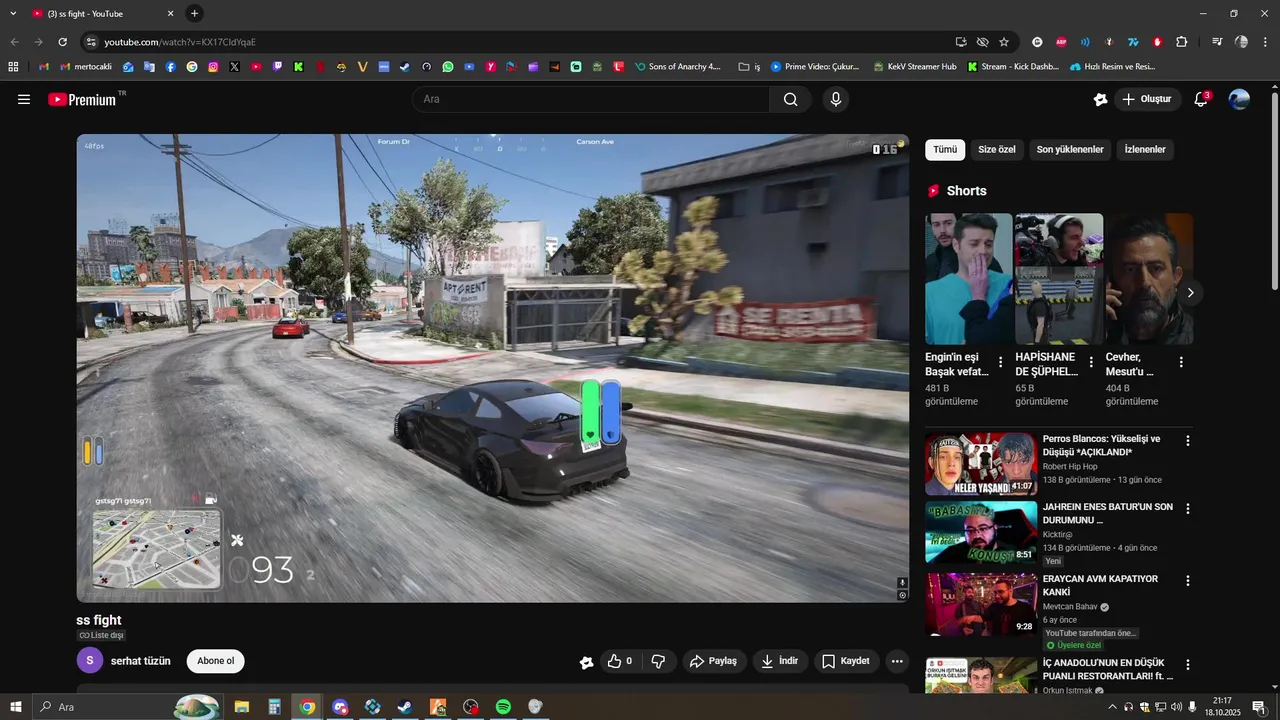This screenshot has height=720, width=1280.
Task: Select the İzlenenler filter chip
Action: click(1145, 150)
